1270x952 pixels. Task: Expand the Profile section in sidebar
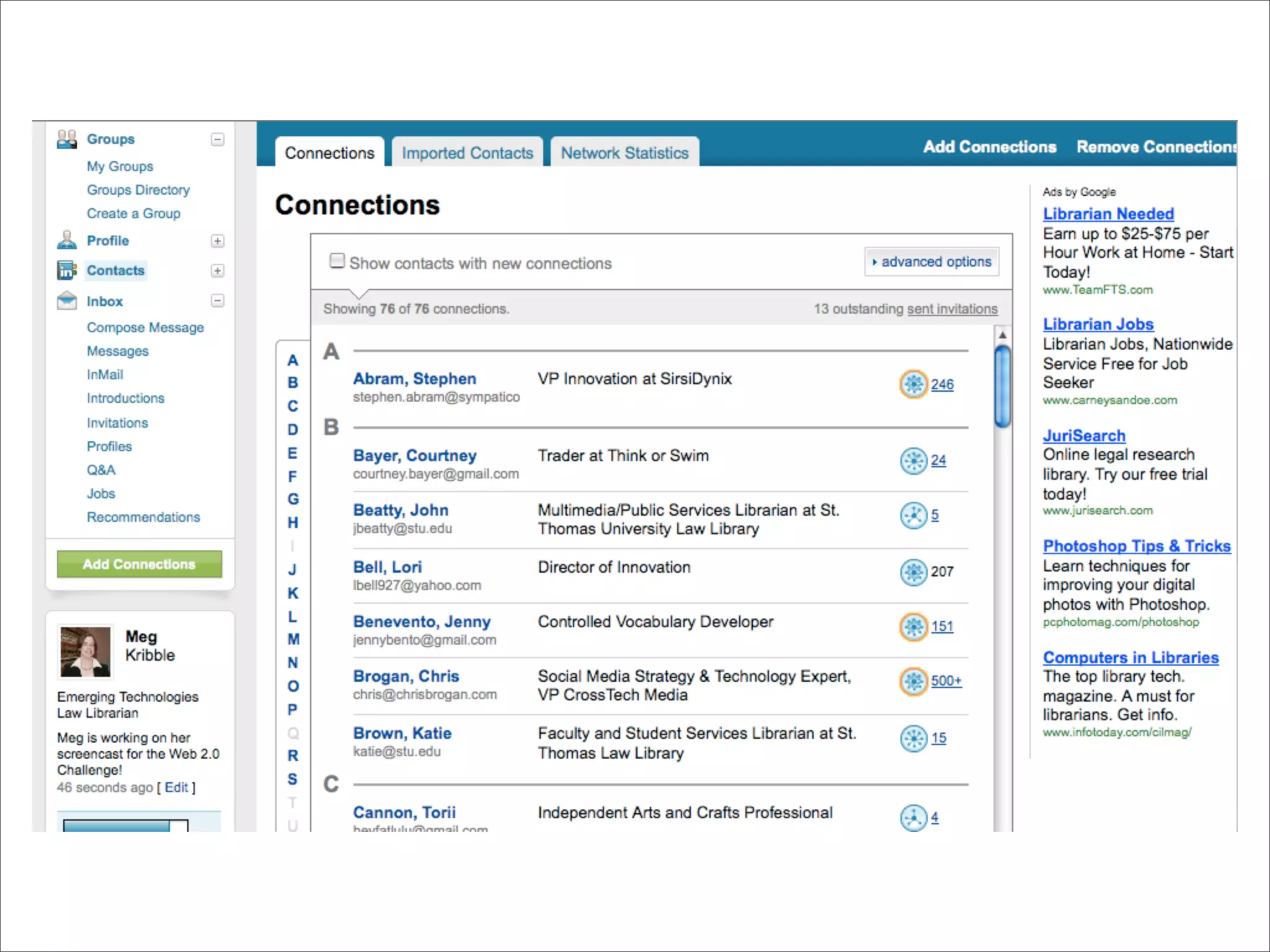[218, 241]
